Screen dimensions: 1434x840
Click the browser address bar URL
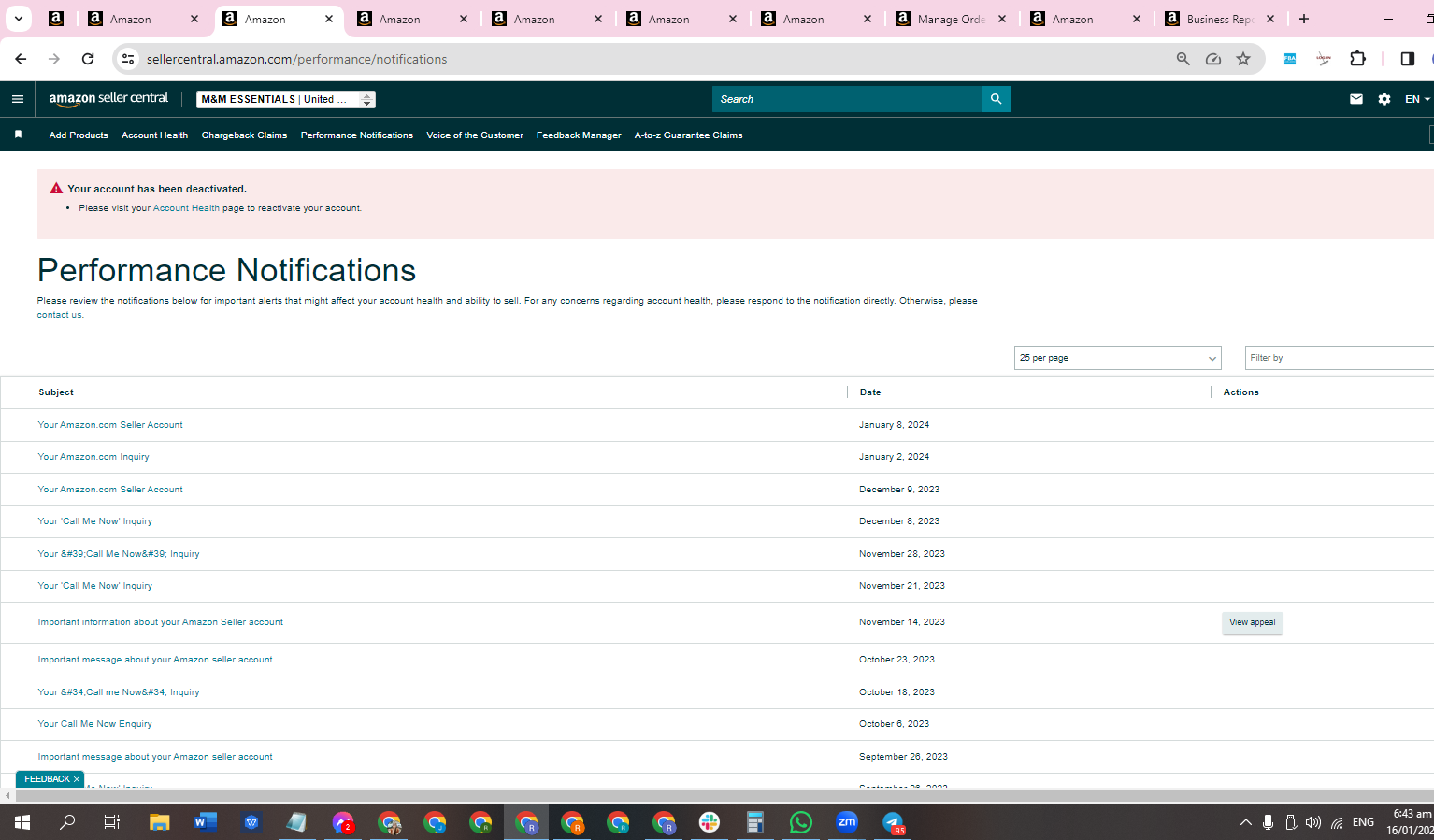pyautogui.click(x=296, y=59)
